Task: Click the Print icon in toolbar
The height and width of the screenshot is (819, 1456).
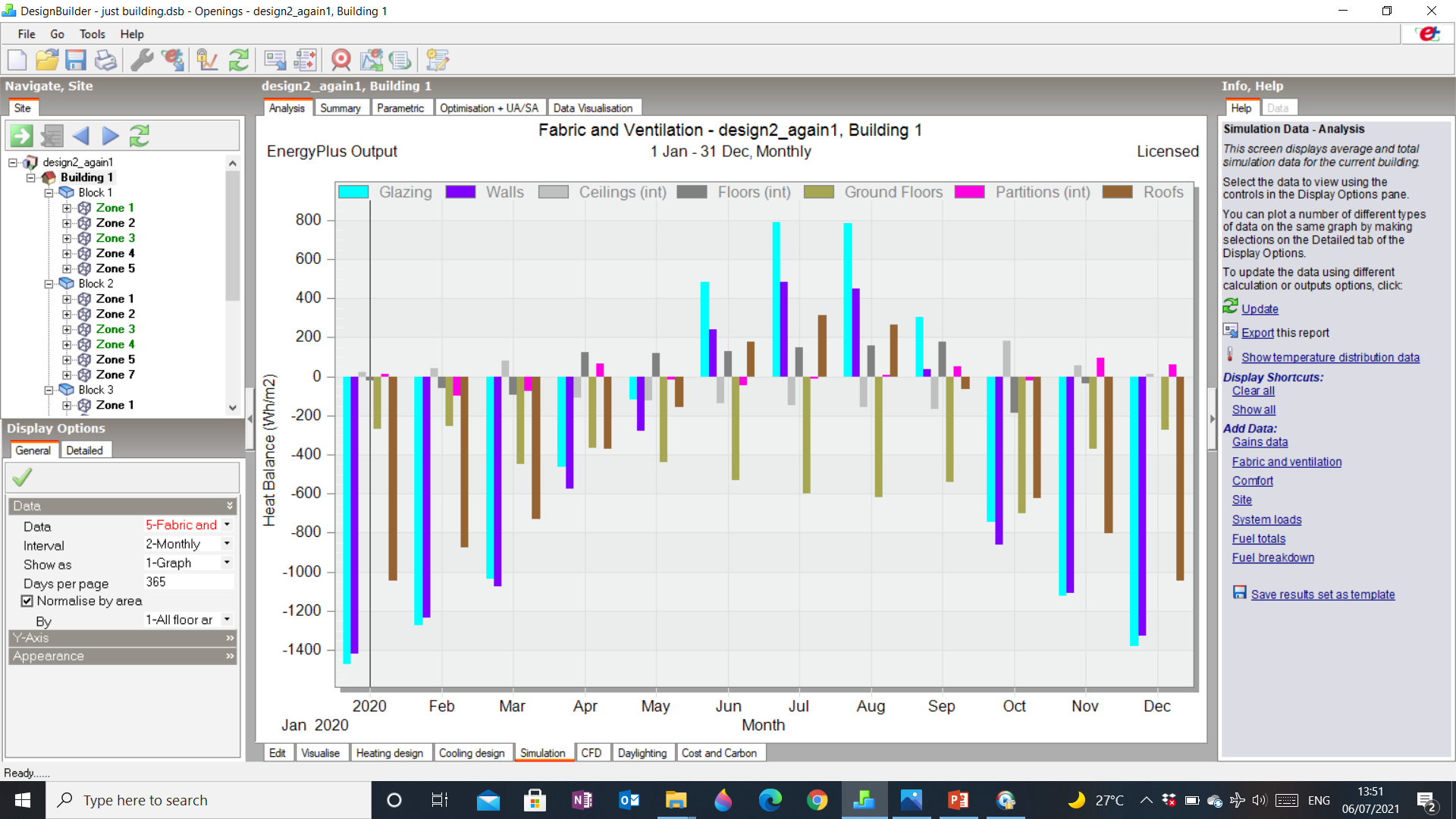Action: pyautogui.click(x=105, y=60)
